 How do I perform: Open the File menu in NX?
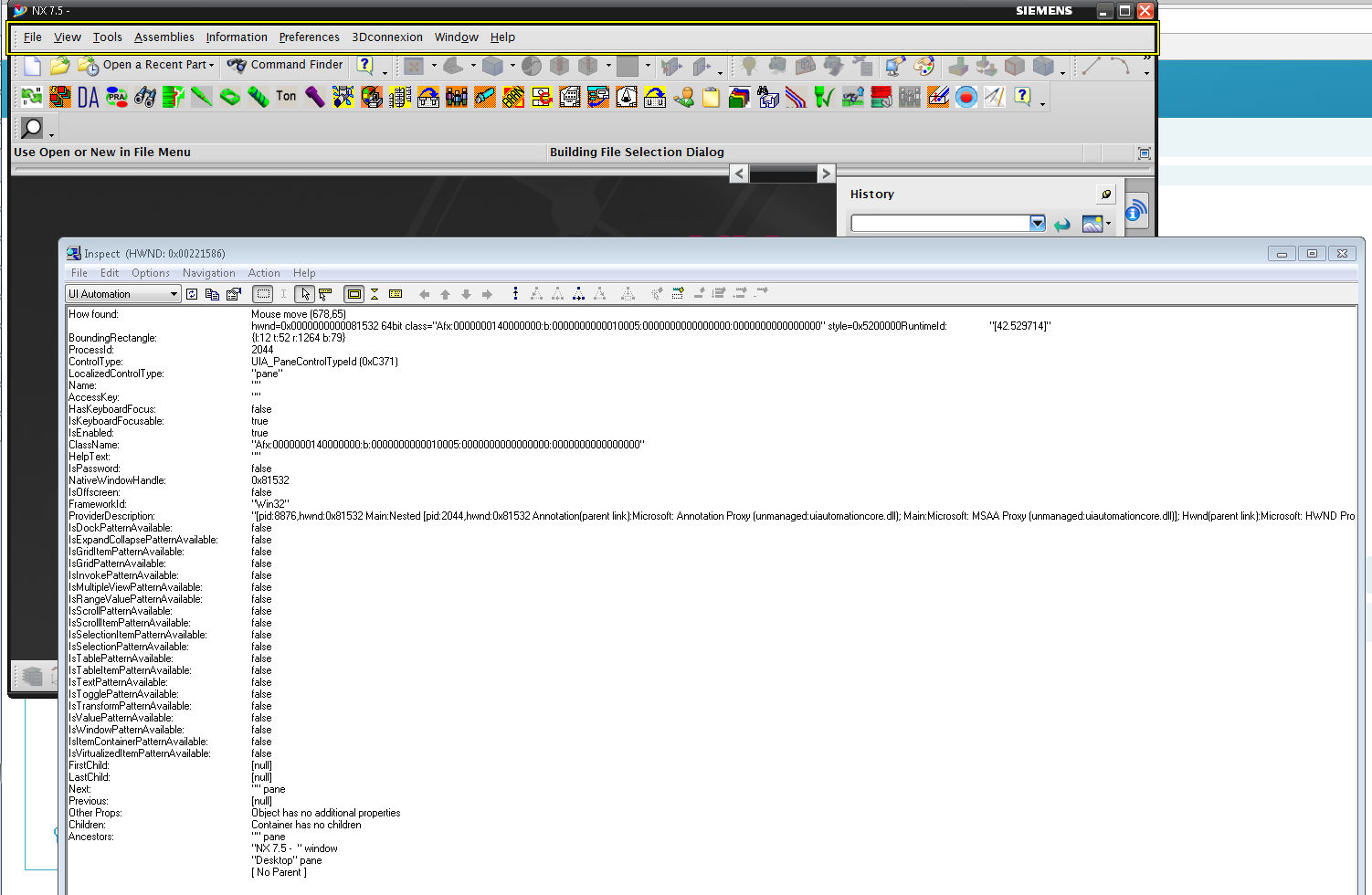click(33, 37)
